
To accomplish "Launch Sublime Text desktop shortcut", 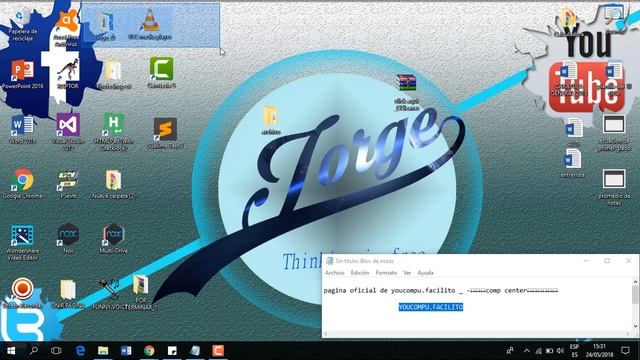I will [165, 133].
